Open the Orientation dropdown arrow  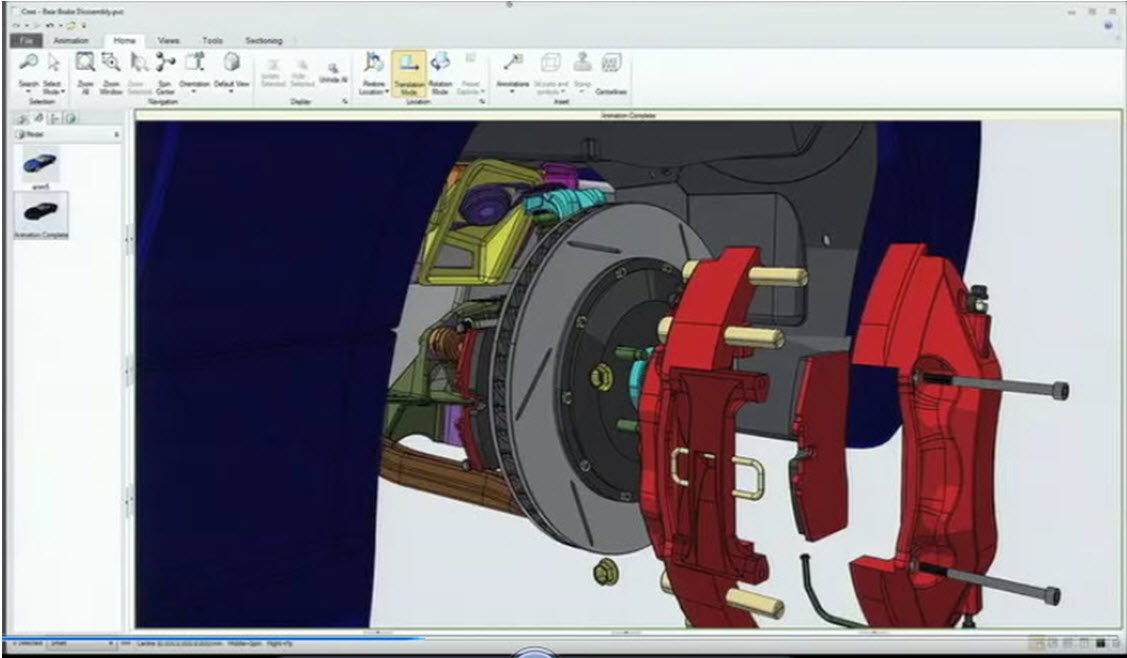click(x=194, y=92)
